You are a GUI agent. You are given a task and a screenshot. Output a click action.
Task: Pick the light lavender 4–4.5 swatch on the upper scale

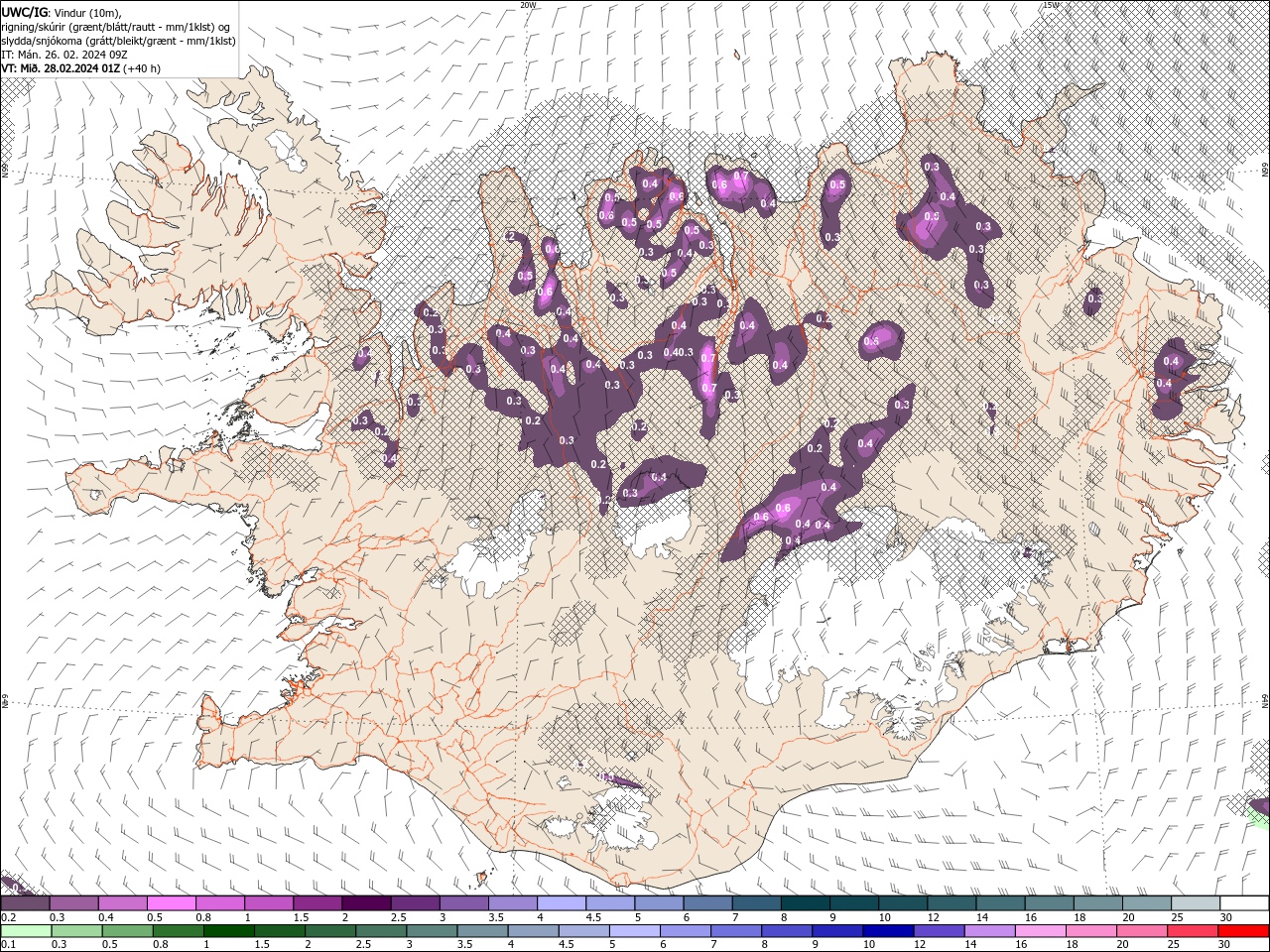[x=563, y=903]
